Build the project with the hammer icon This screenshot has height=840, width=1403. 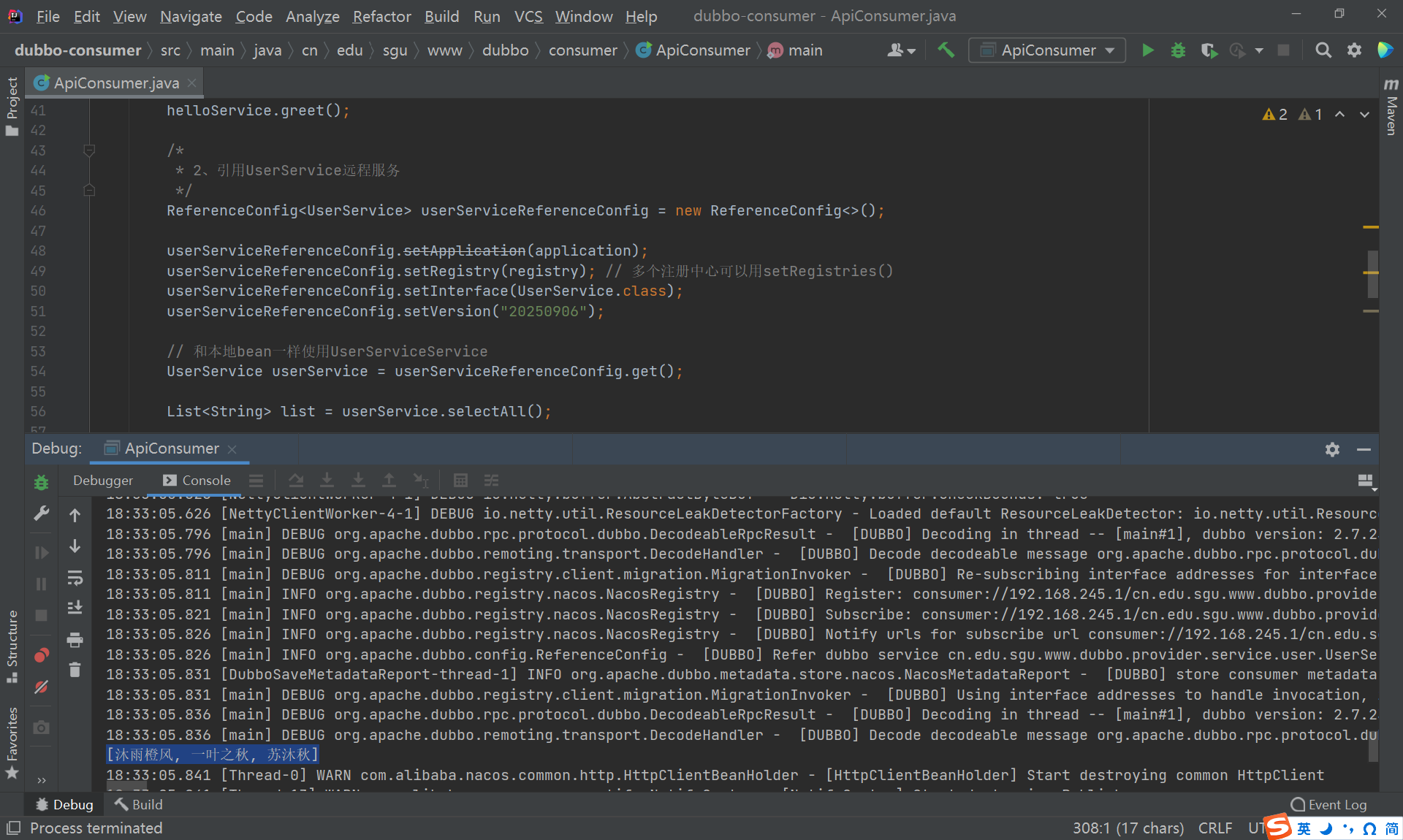[x=946, y=50]
